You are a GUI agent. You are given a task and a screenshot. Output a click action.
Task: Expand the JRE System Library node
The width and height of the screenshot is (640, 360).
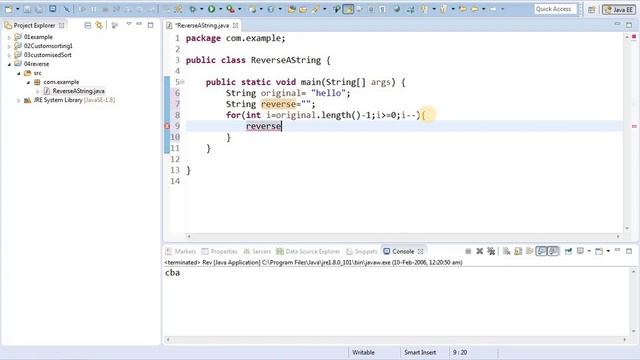coord(18,100)
